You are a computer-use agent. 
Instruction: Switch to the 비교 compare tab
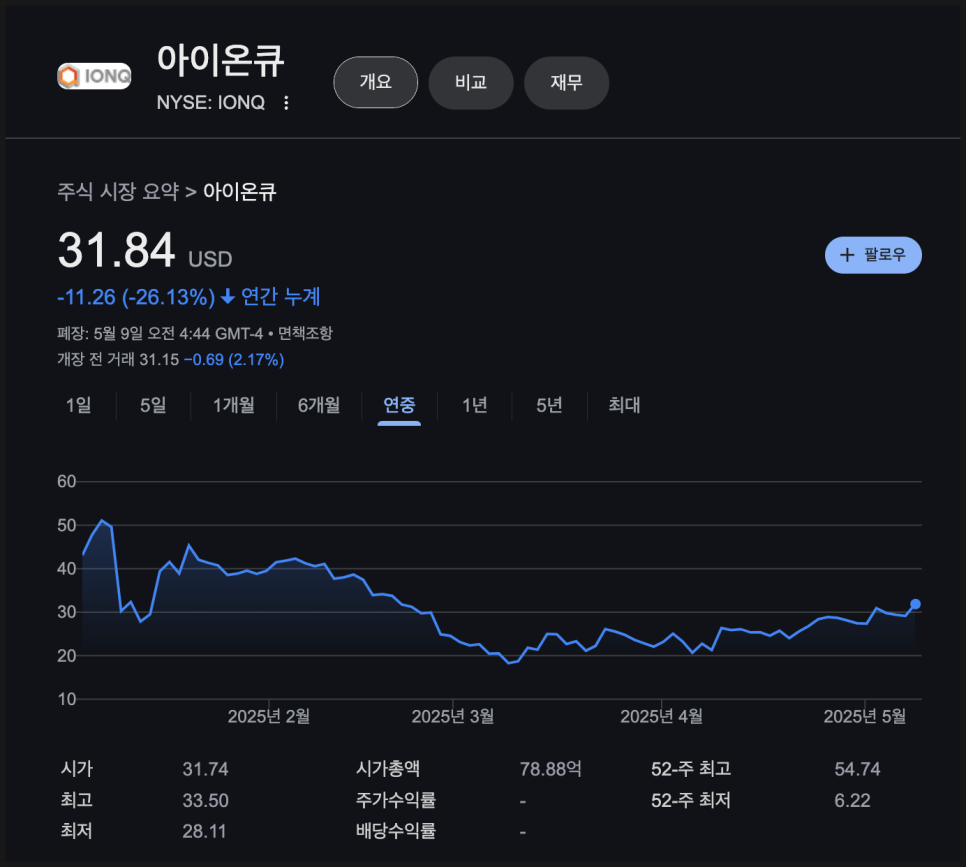click(471, 83)
